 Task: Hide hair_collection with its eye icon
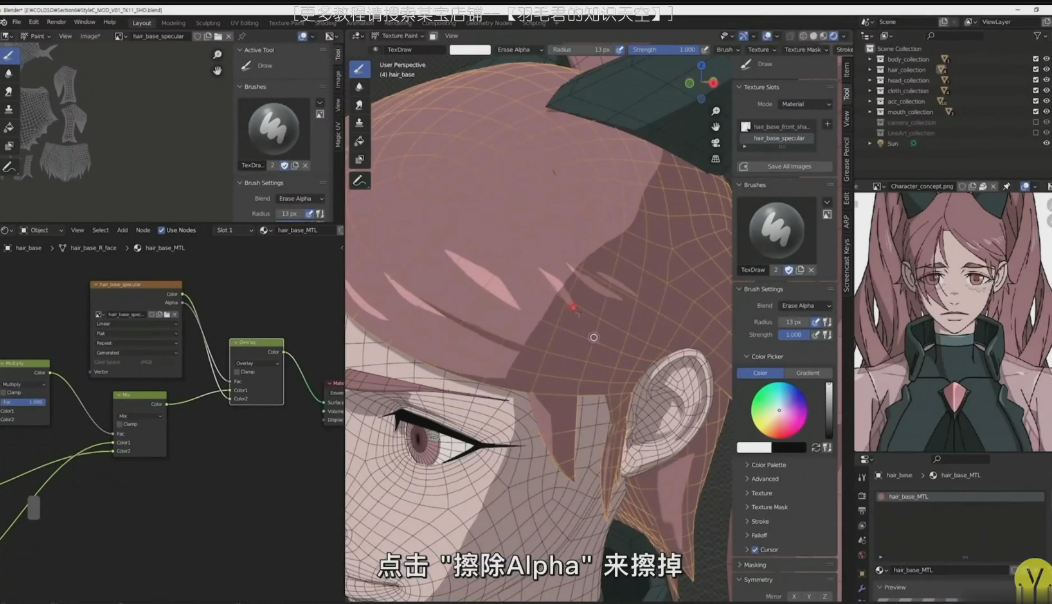(x=1046, y=70)
